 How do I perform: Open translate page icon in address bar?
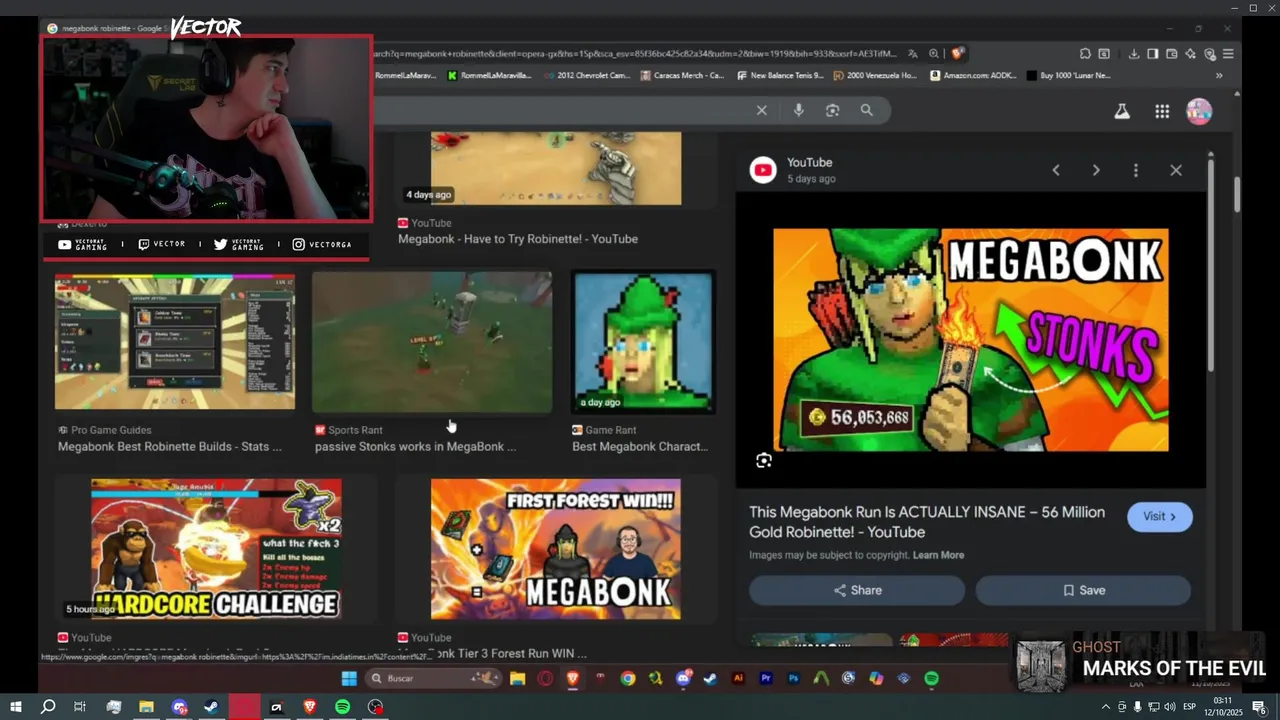click(913, 54)
